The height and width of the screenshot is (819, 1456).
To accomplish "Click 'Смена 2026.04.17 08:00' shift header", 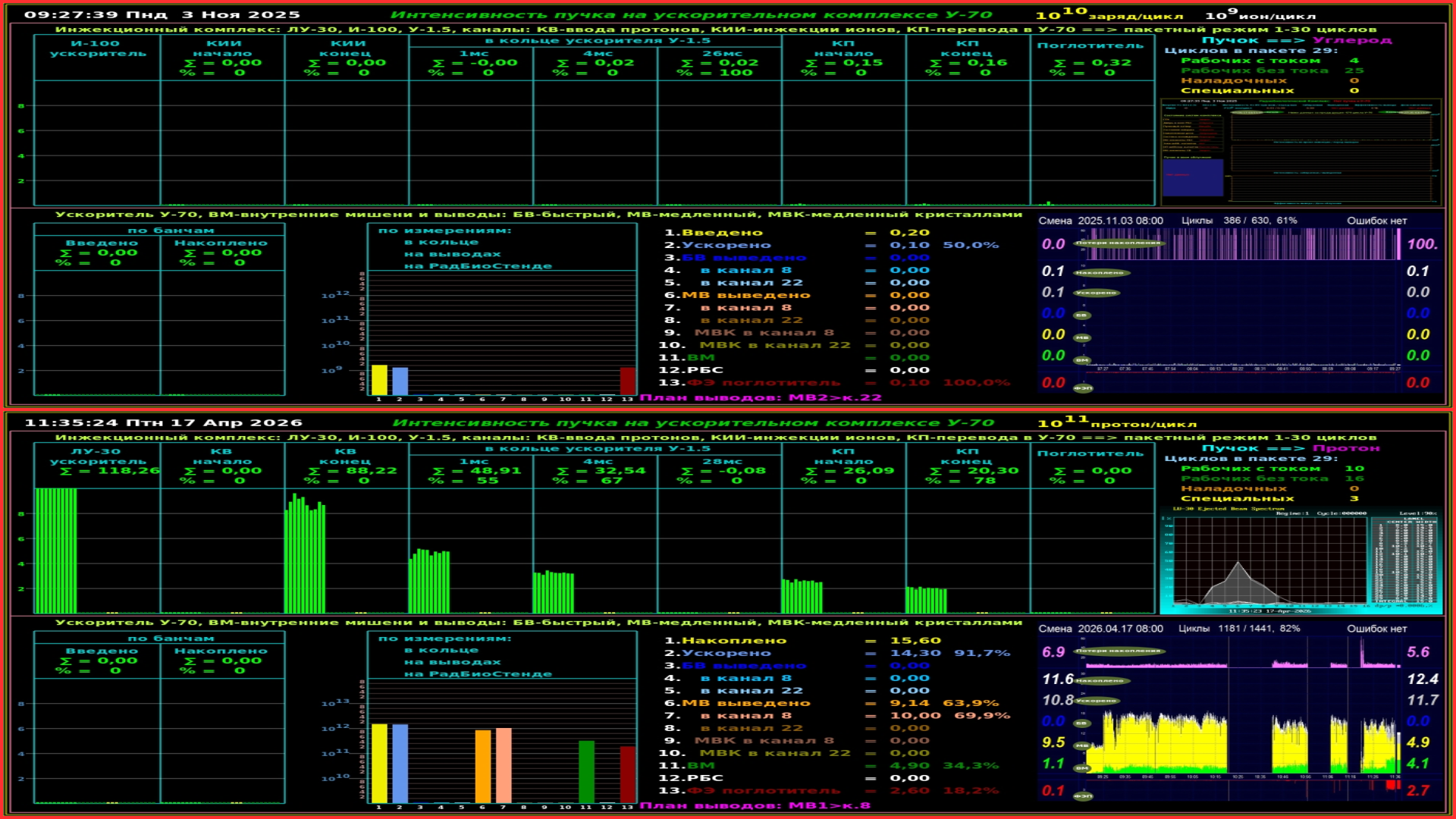I will pyautogui.click(x=1100, y=629).
